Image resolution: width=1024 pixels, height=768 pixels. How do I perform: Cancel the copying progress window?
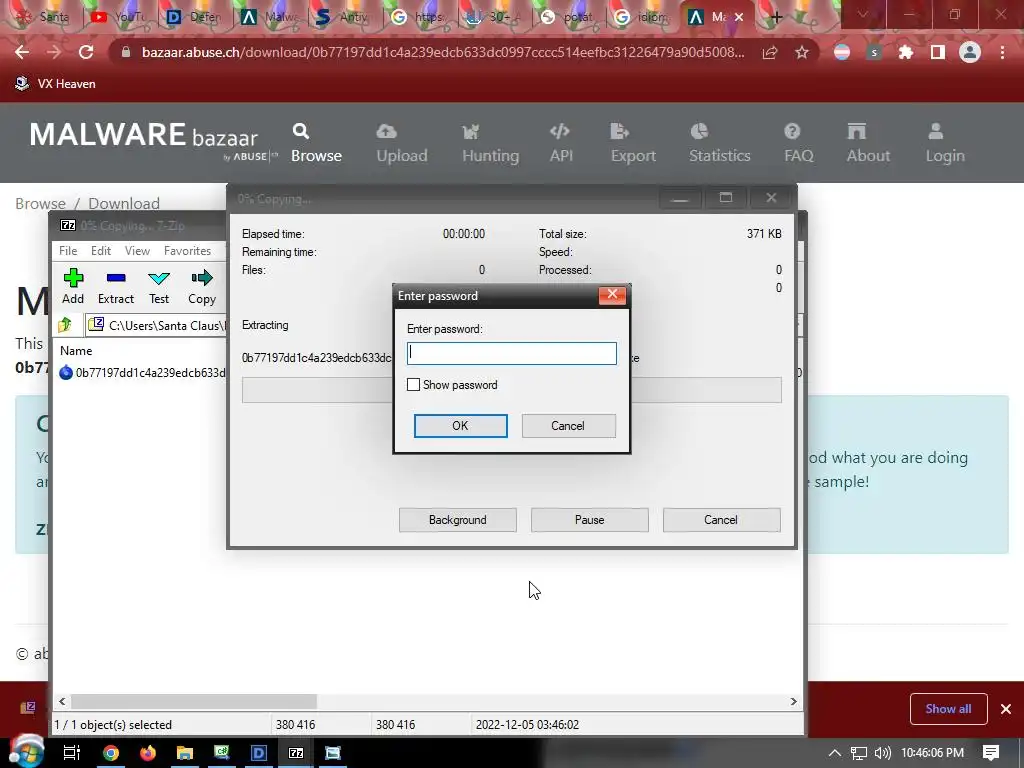[721, 520]
